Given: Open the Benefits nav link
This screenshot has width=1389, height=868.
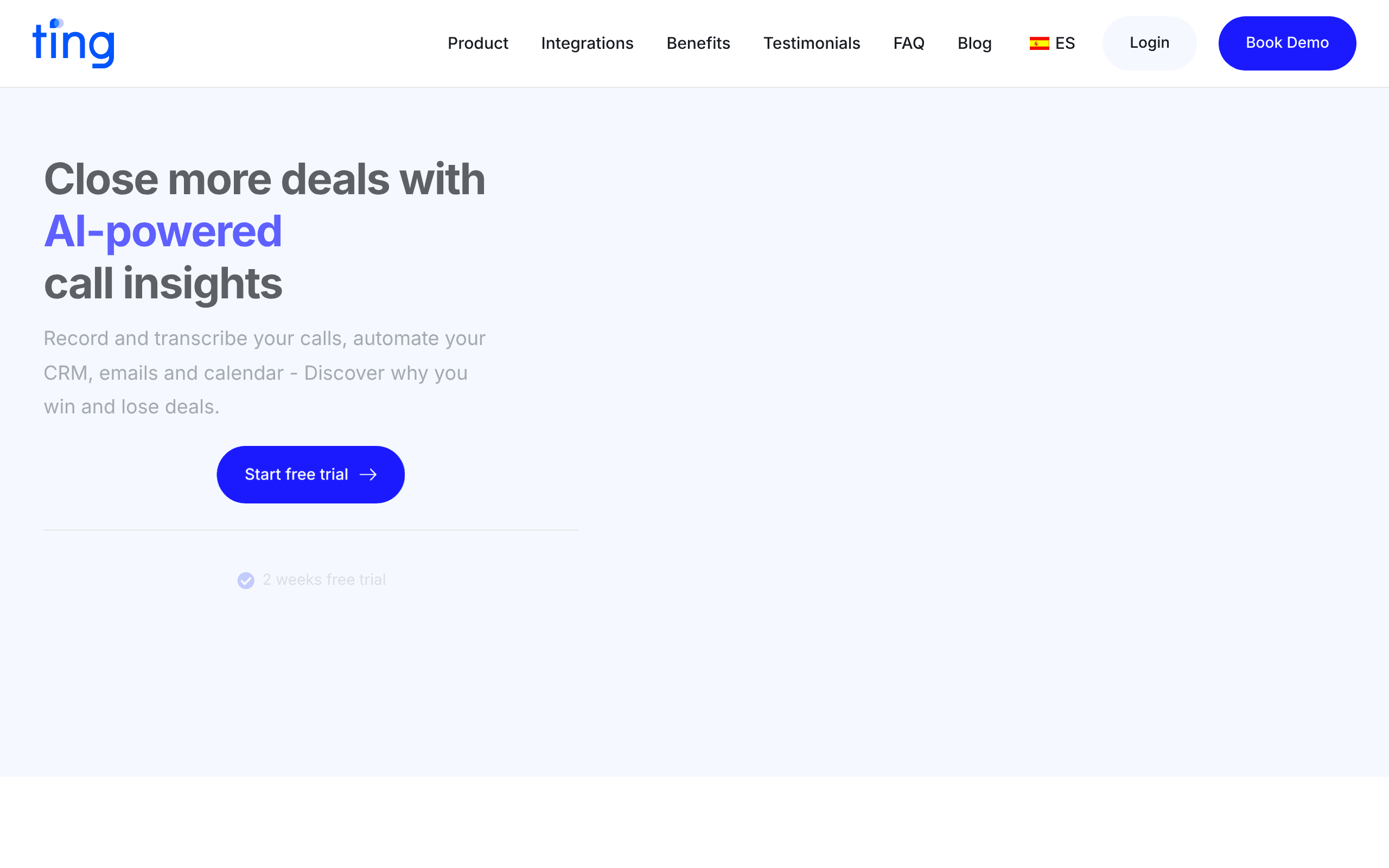Looking at the screenshot, I should click(x=698, y=43).
